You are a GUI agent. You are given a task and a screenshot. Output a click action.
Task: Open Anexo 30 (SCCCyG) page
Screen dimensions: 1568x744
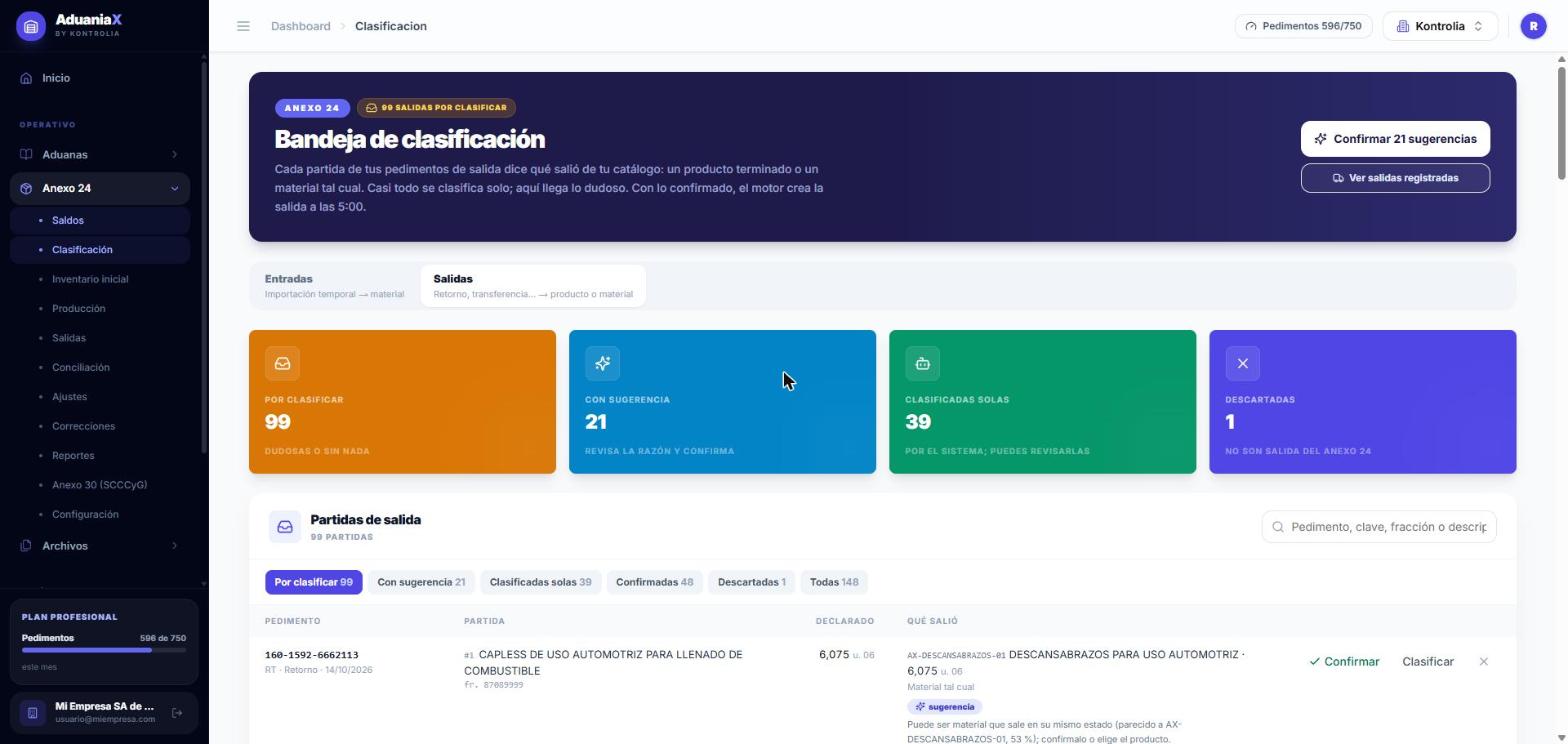pyautogui.click(x=100, y=485)
